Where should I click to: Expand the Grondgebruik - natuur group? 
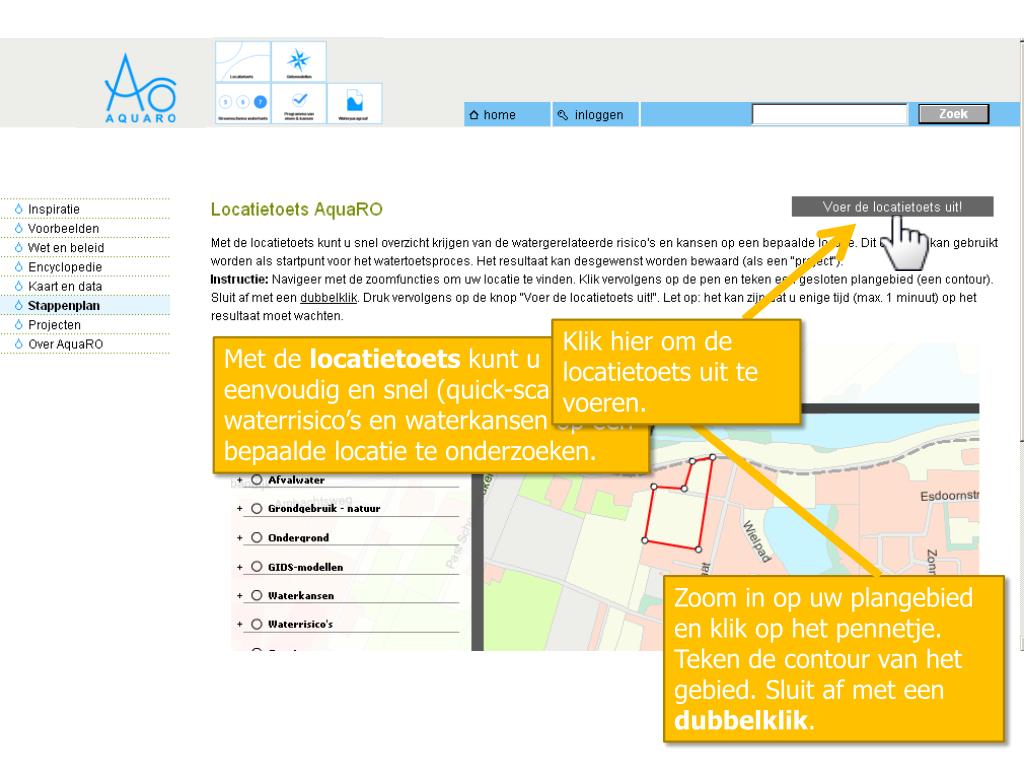coord(240,509)
